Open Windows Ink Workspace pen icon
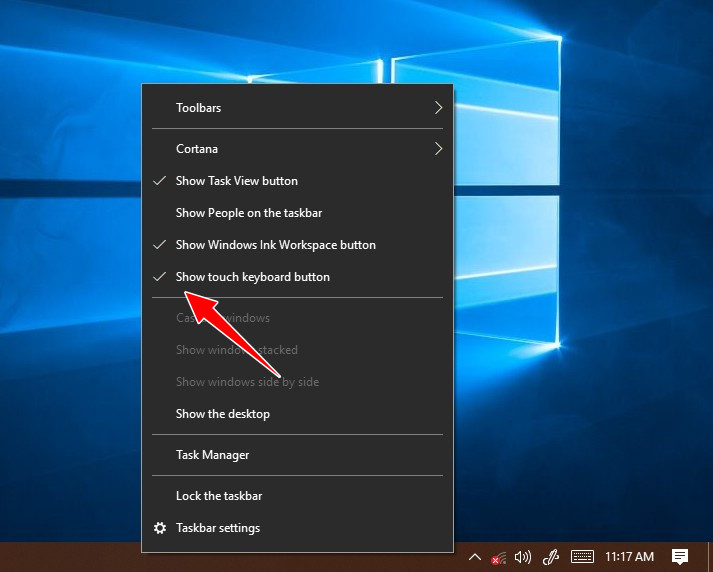Screen dimensions: 713x572 coord(549,556)
